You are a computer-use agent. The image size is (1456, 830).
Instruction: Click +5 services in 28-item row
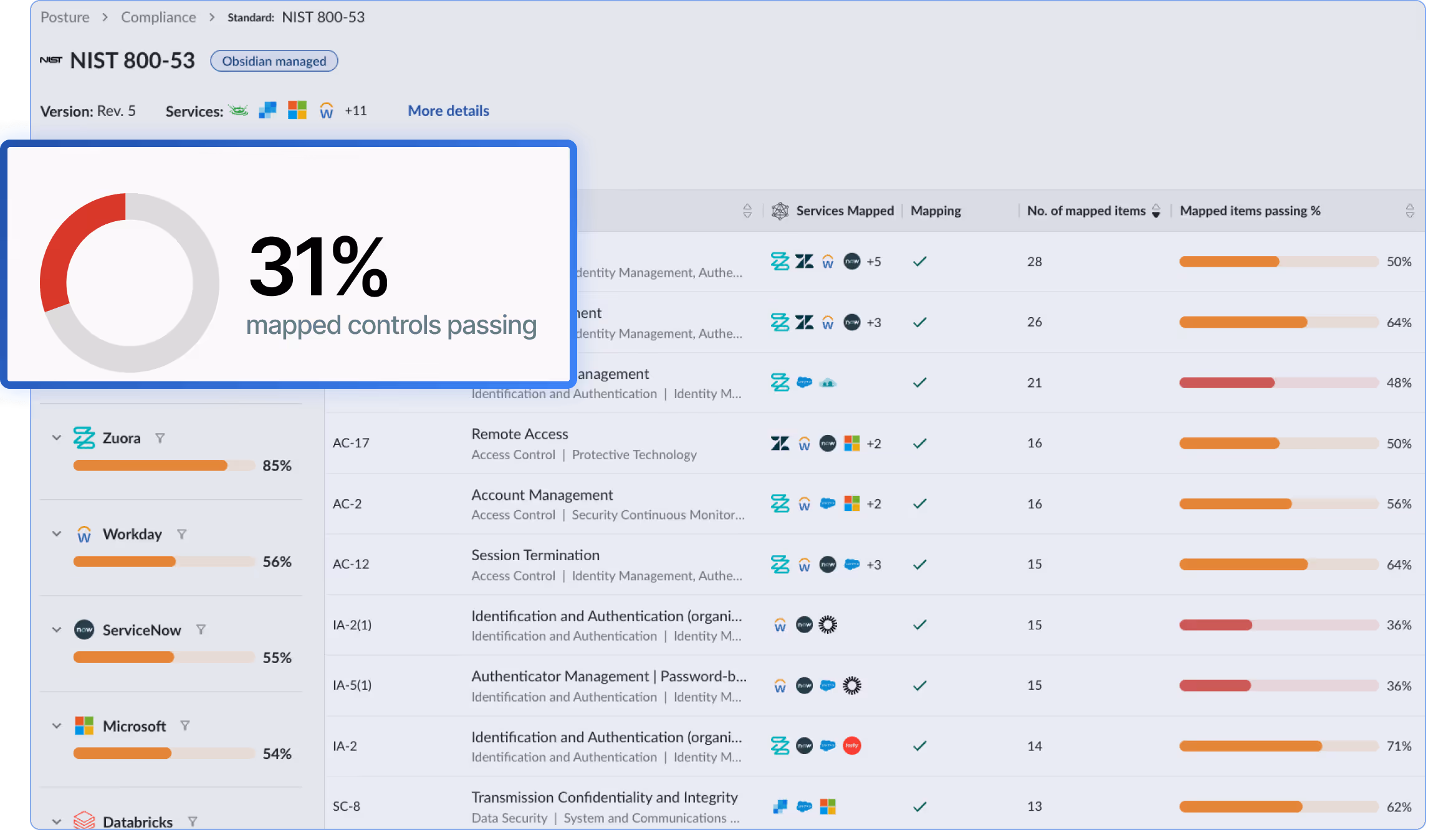click(x=873, y=262)
